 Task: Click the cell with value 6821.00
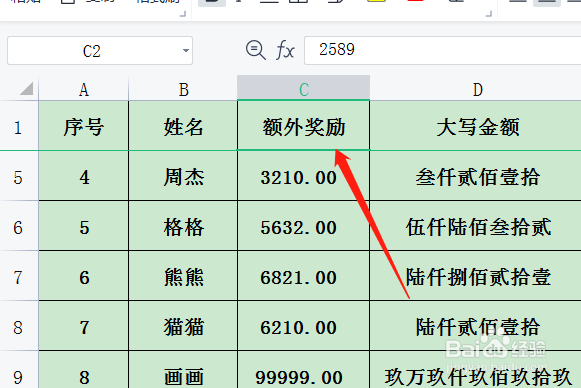pyautogui.click(x=303, y=276)
